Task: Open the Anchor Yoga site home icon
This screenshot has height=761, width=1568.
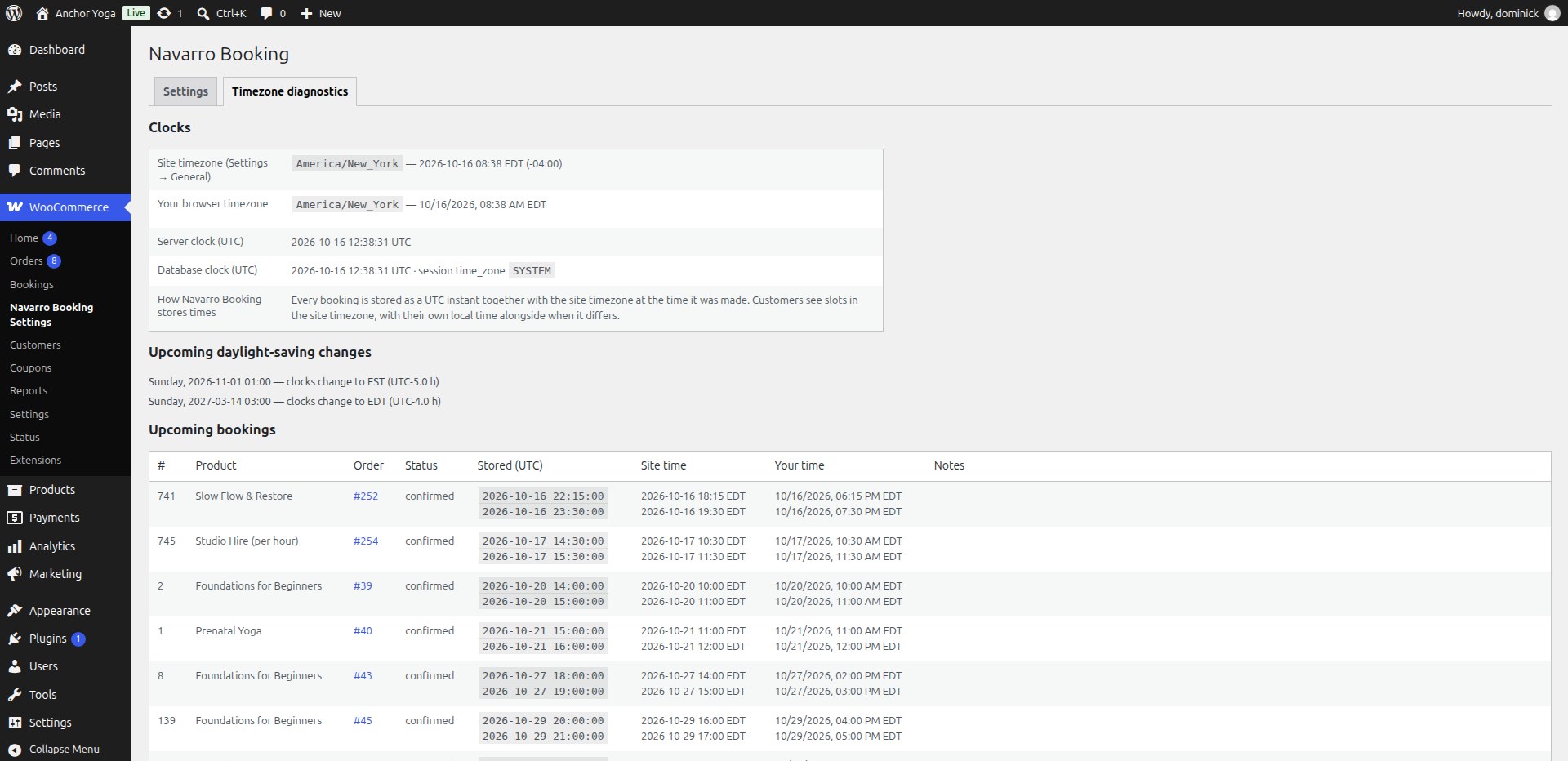Action: click(x=42, y=13)
